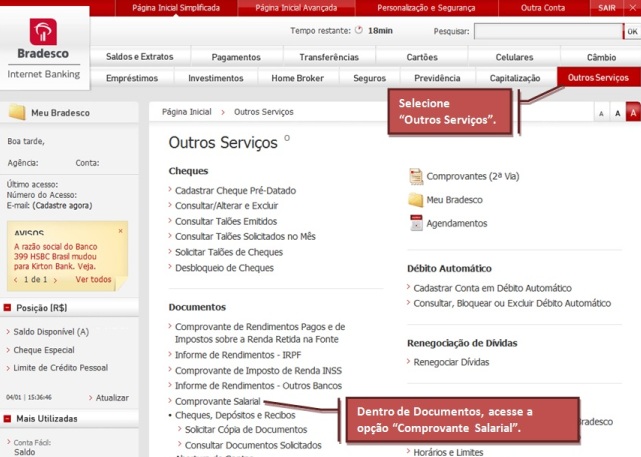Screen dimensions: 641x457
Task: Open Personalização e Segurança
Action: click(x=426, y=8)
